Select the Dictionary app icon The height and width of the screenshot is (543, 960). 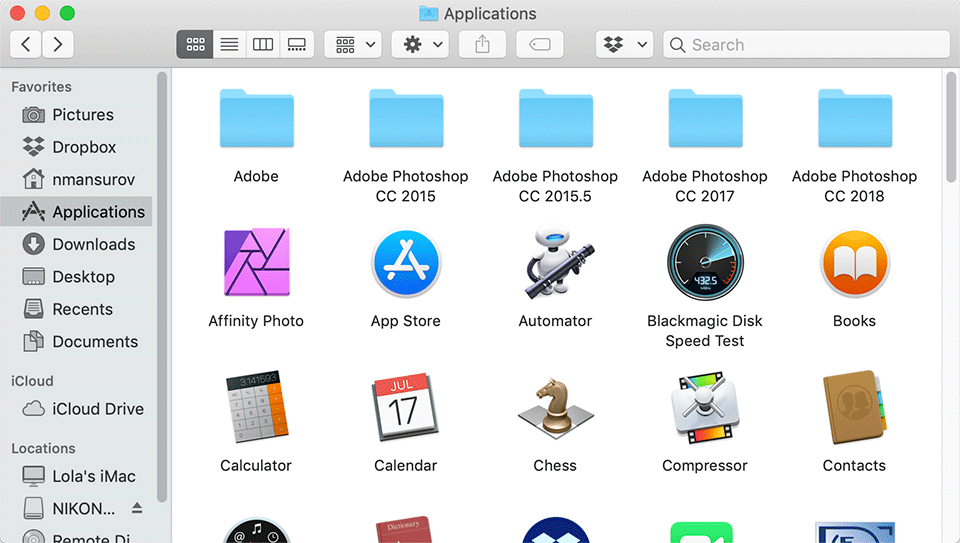(x=405, y=530)
